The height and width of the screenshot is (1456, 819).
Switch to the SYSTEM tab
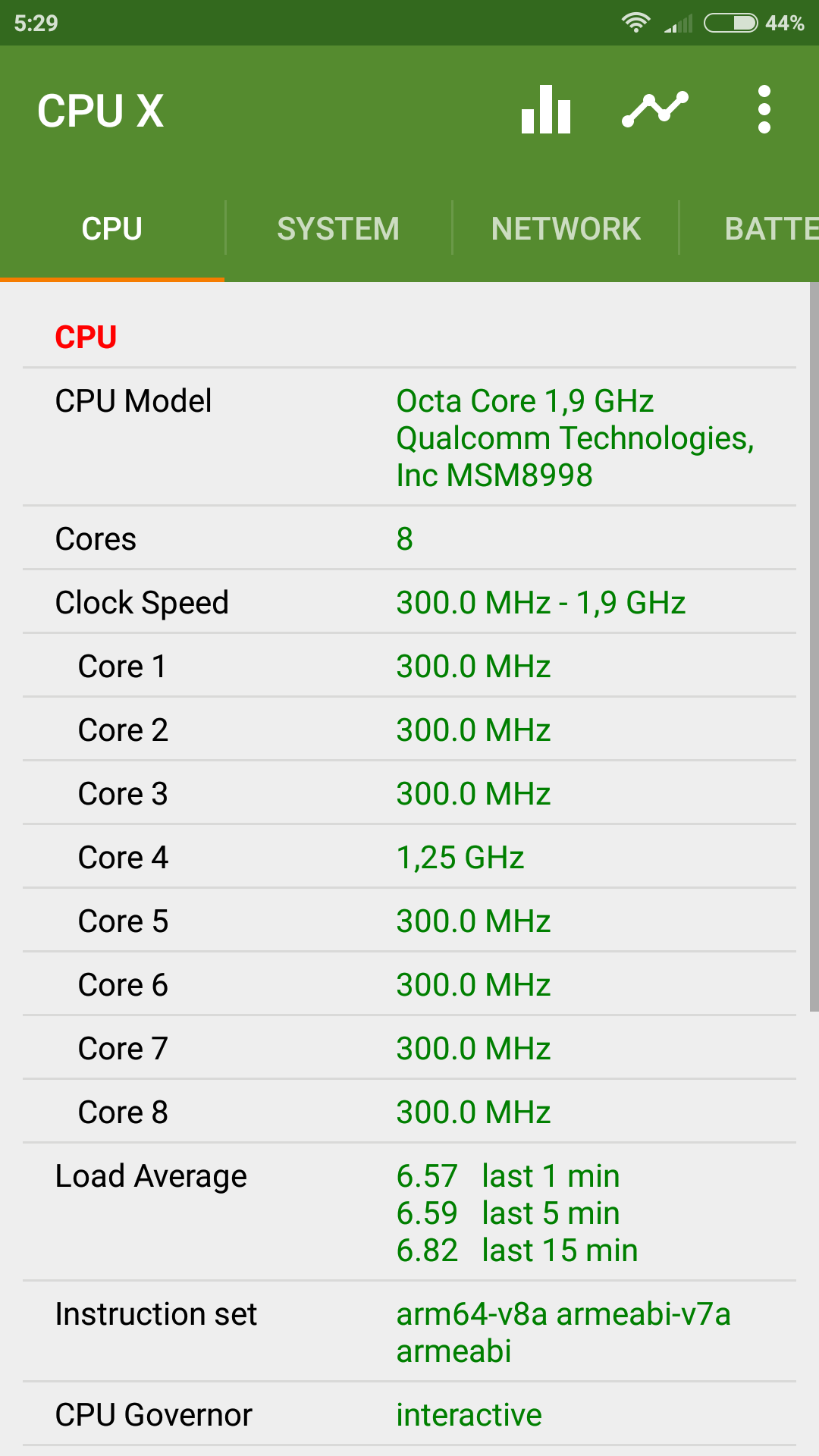tap(338, 228)
